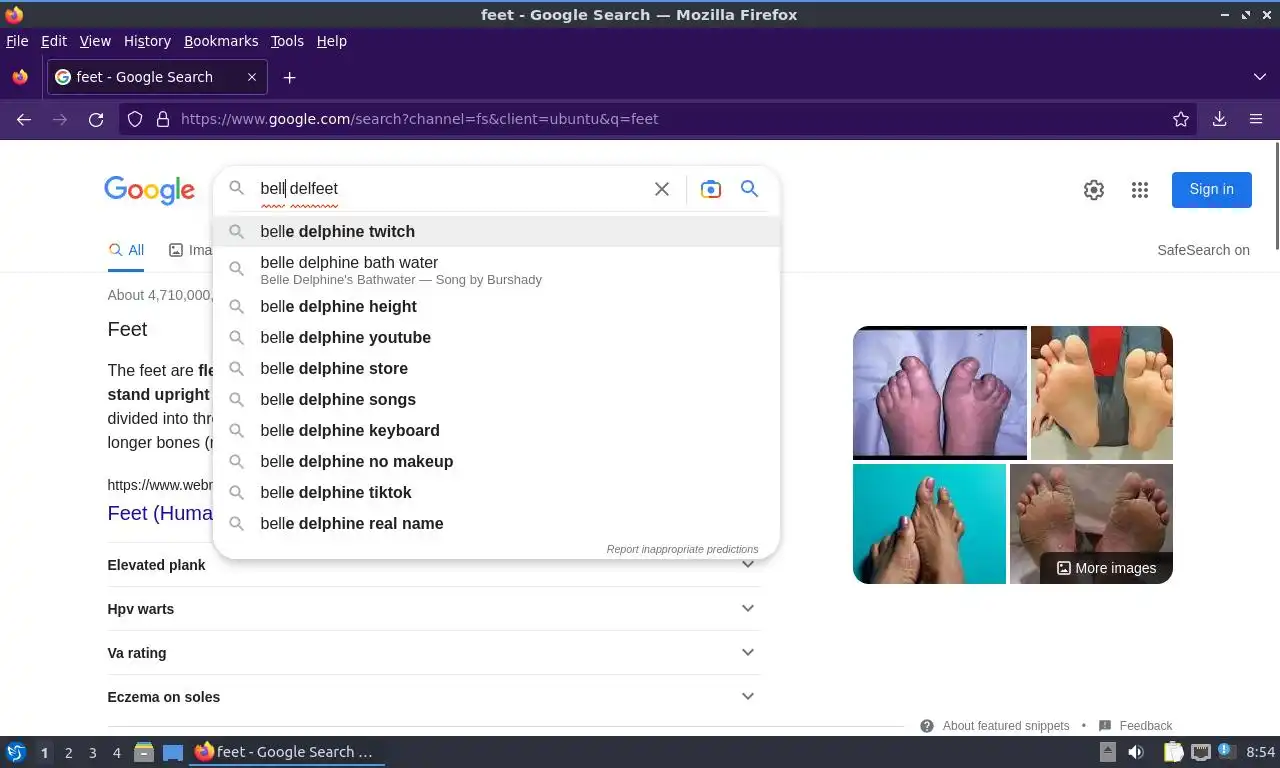This screenshot has width=1280, height=768.
Task: Switch to the All results tab
Action: [126, 250]
